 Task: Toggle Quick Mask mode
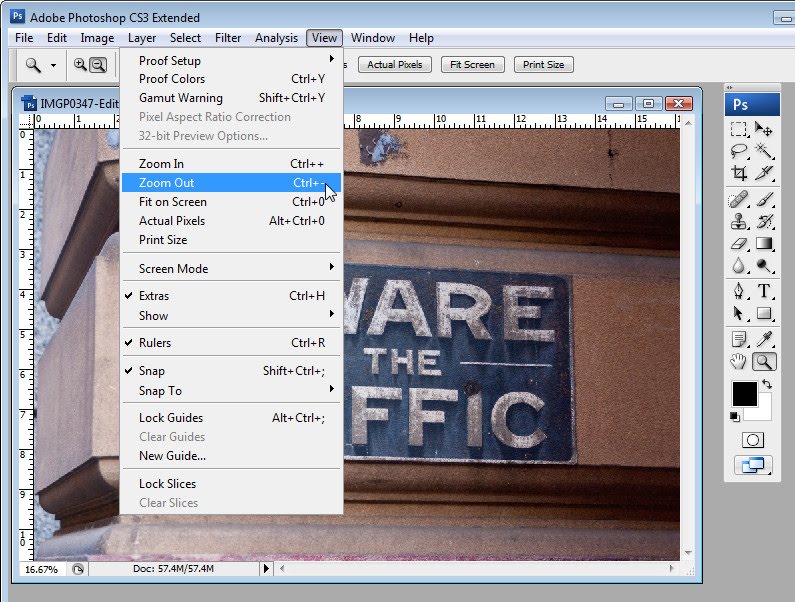point(752,440)
